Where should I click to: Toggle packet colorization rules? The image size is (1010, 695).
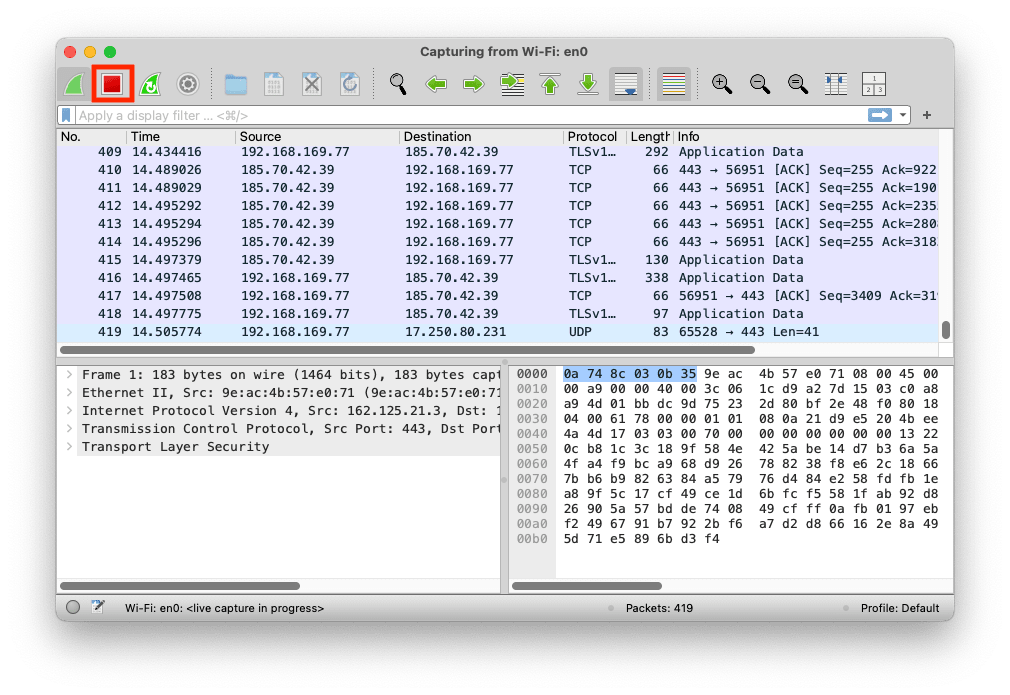pyautogui.click(x=674, y=84)
